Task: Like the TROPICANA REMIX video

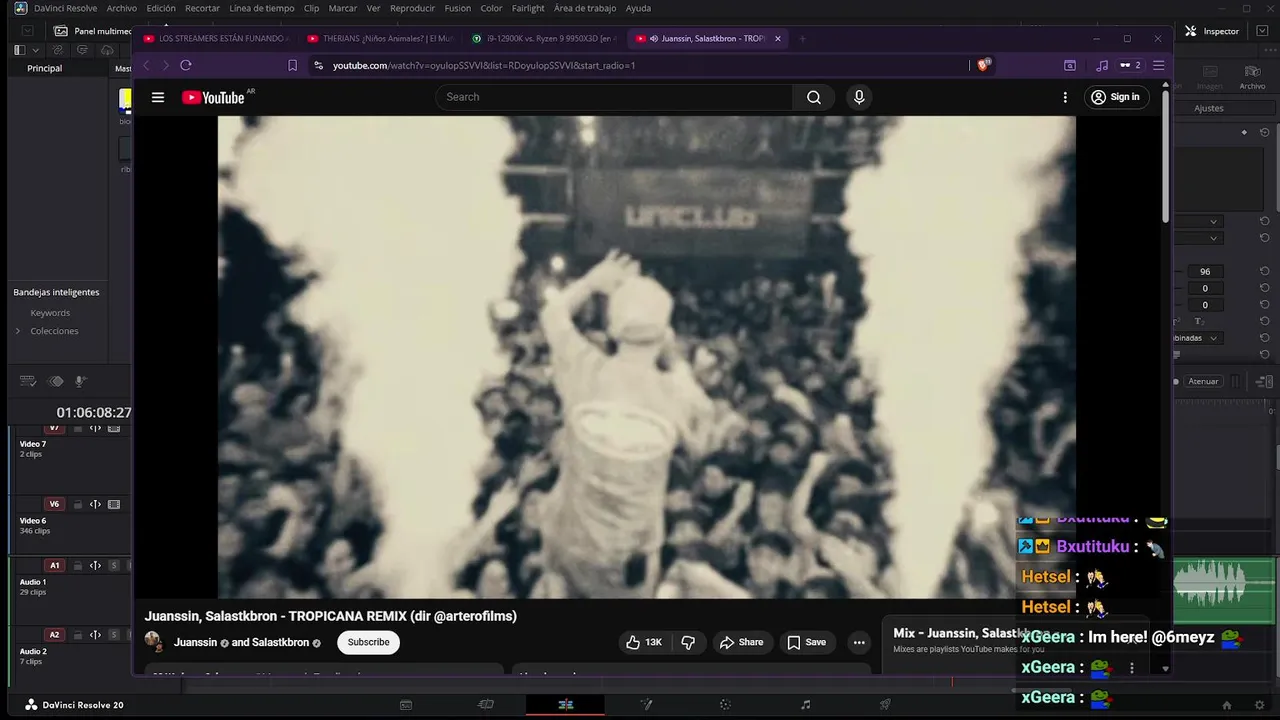Action: pos(643,642)
